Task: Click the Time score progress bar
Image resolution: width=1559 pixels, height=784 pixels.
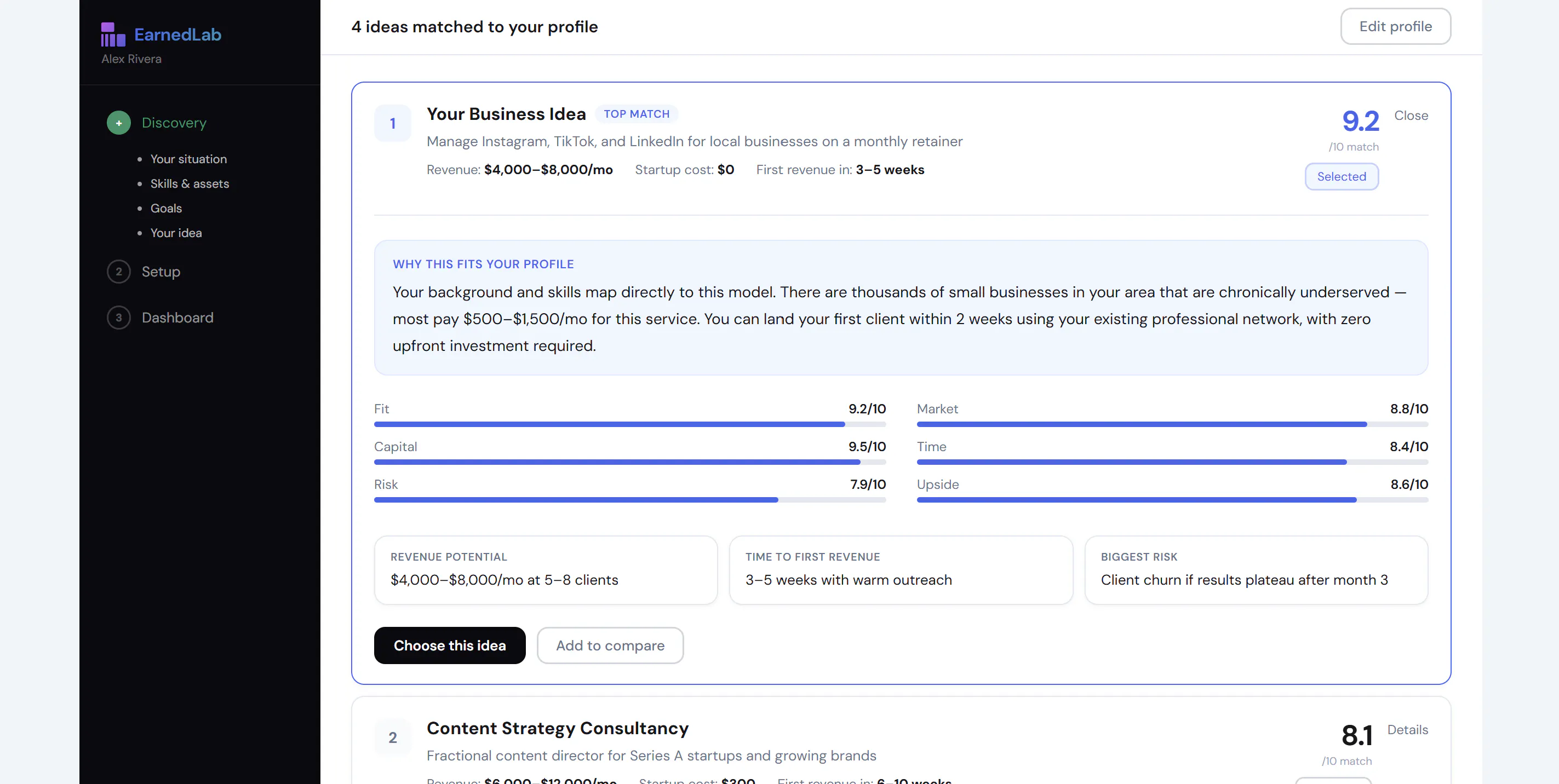Action: pos(1172,462)
